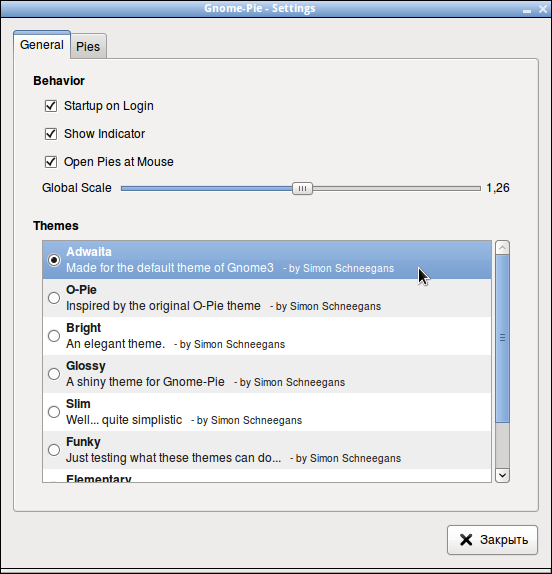This screenshot has height=574, width=552.
Task: Click 'Just testing what these themes can do...' text
Action: coord(174,458)
